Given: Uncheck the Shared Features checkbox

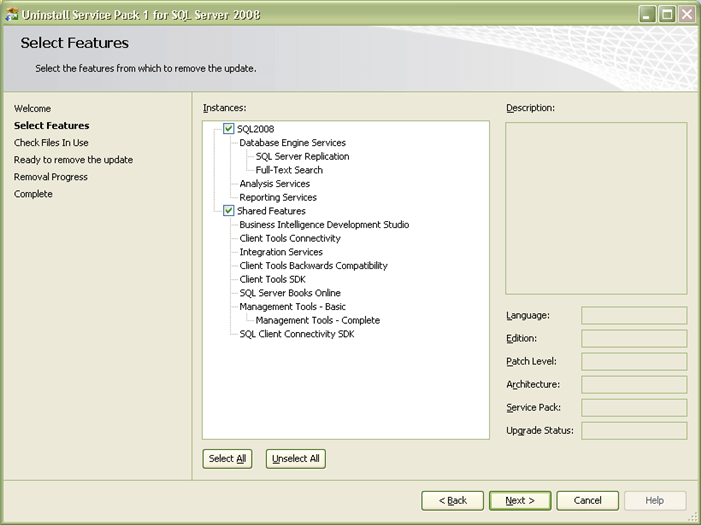Looking at the screenshot, I should pyautogui.click(x=228, y=211).
